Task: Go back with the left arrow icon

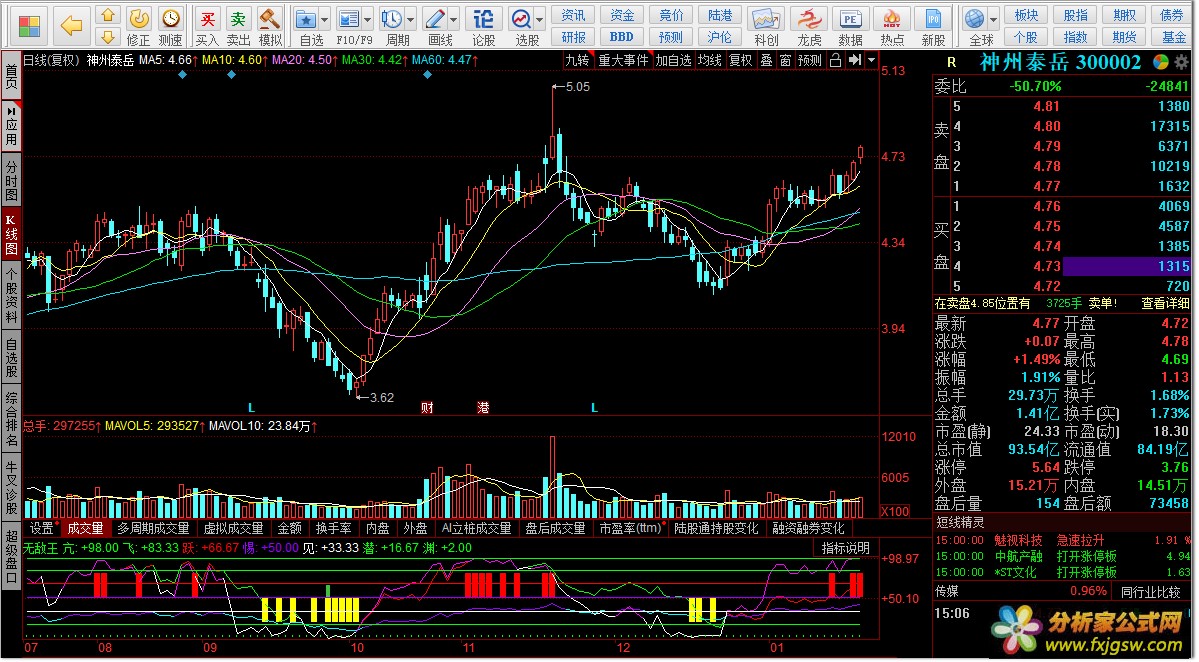Action: click(71, 26)
